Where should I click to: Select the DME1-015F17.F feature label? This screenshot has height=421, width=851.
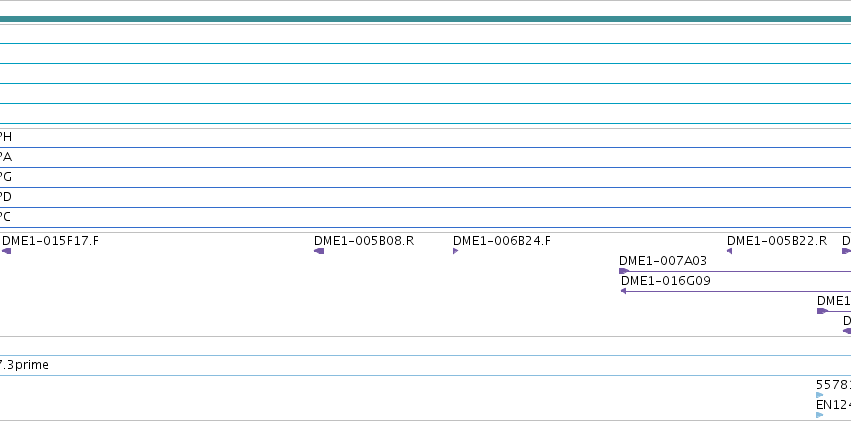(x=50, y=240)
